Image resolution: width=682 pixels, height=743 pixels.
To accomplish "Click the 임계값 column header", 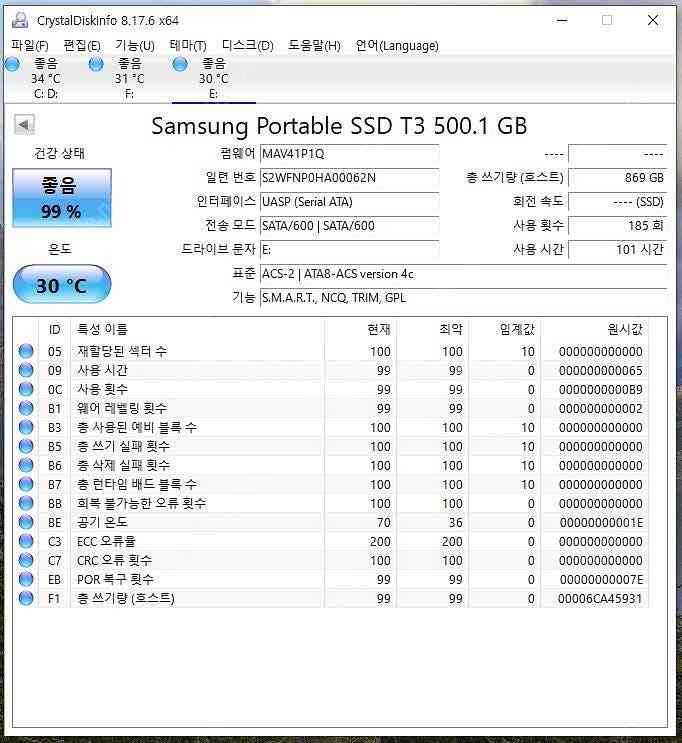I will [505, 329].
